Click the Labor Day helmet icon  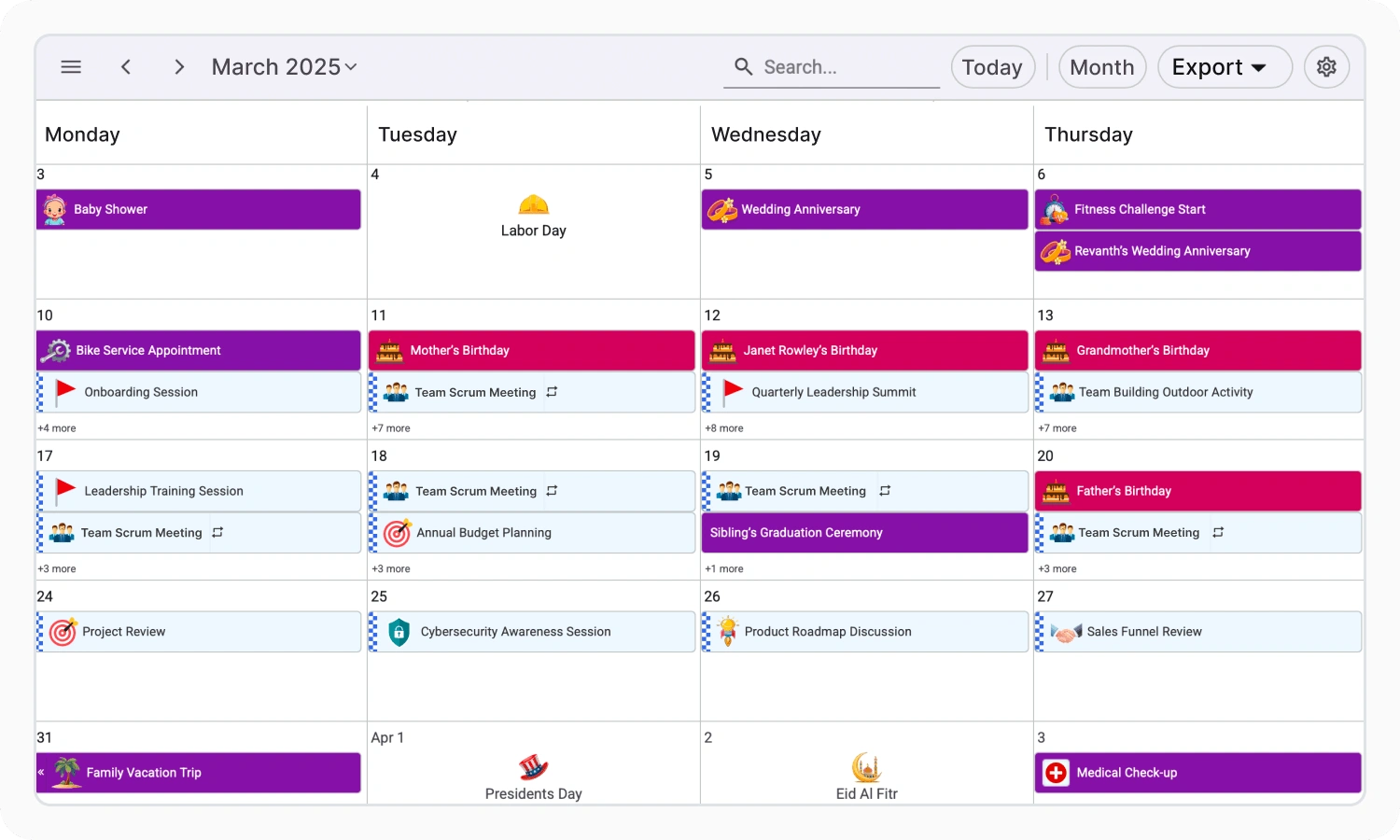pyautogui.click(x=534, y=204)
